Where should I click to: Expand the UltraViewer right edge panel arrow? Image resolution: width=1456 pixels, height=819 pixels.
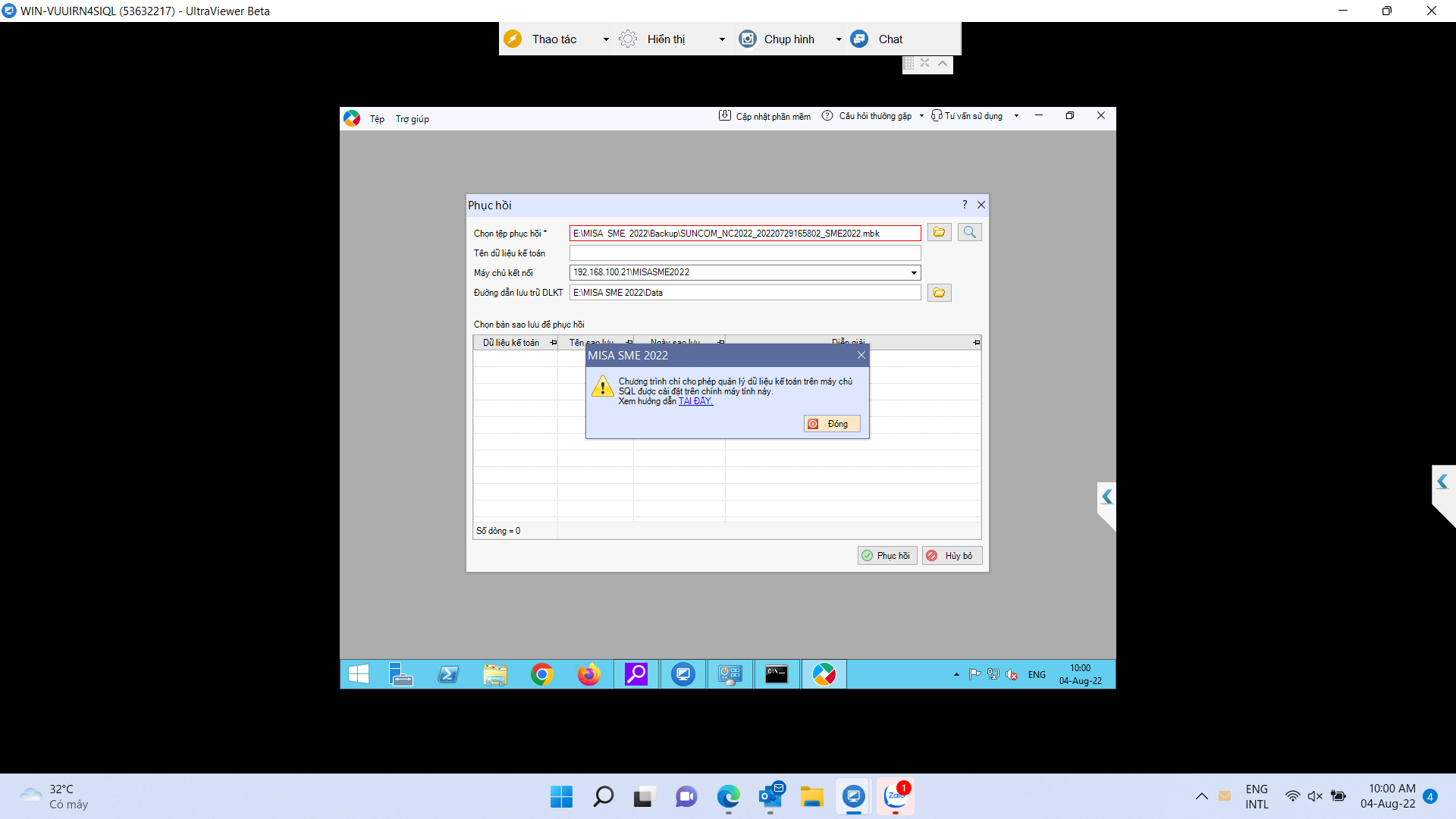click(1442, 482)
